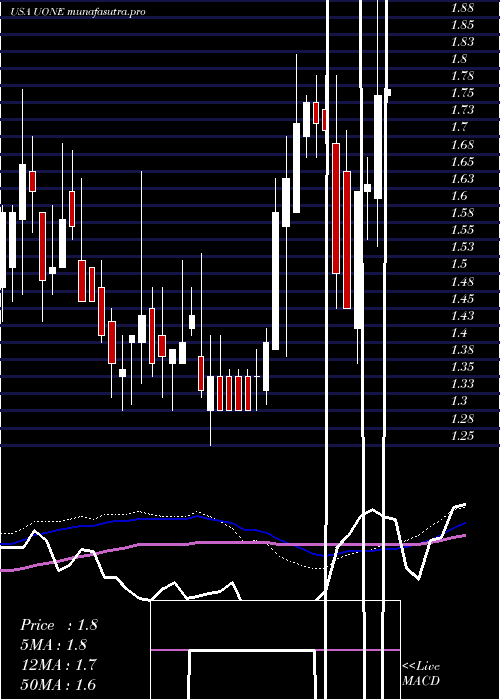This screenshot has height=700, width=500.
Task: Click the 1.58 price axis label
Action: click(x=462, y=212)
